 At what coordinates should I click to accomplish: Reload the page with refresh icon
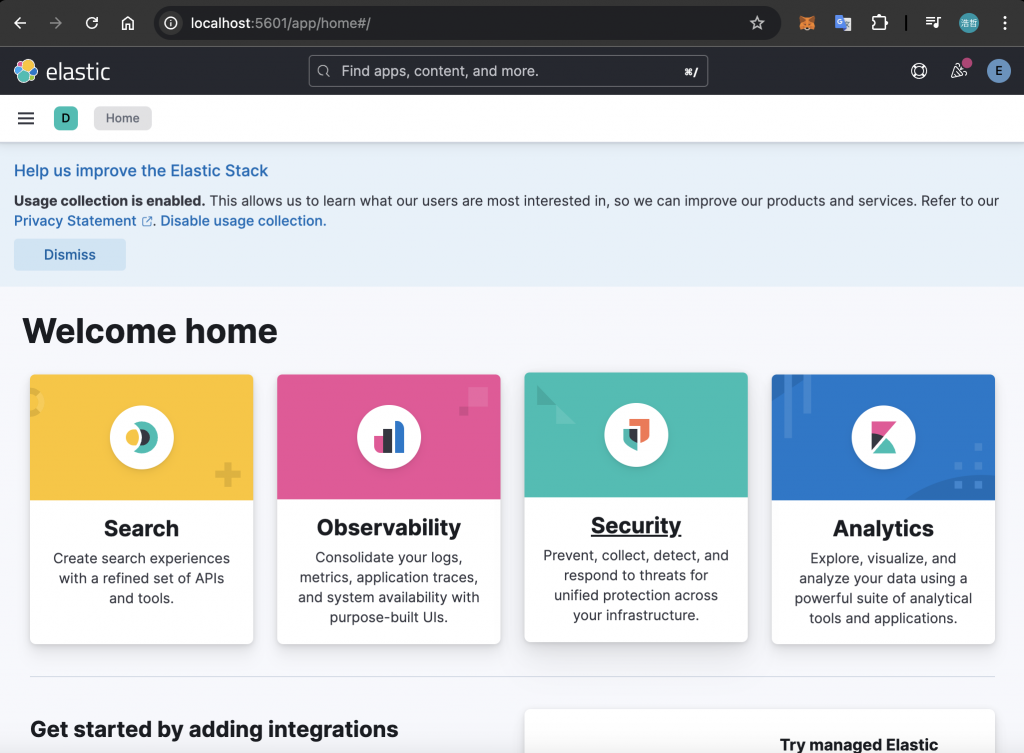(x=92, y=24)
